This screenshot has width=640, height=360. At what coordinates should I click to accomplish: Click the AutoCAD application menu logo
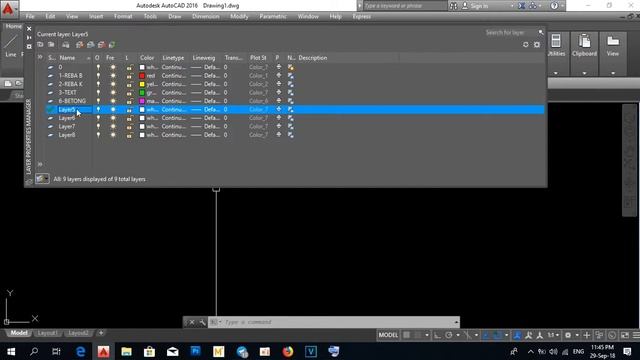8,9
